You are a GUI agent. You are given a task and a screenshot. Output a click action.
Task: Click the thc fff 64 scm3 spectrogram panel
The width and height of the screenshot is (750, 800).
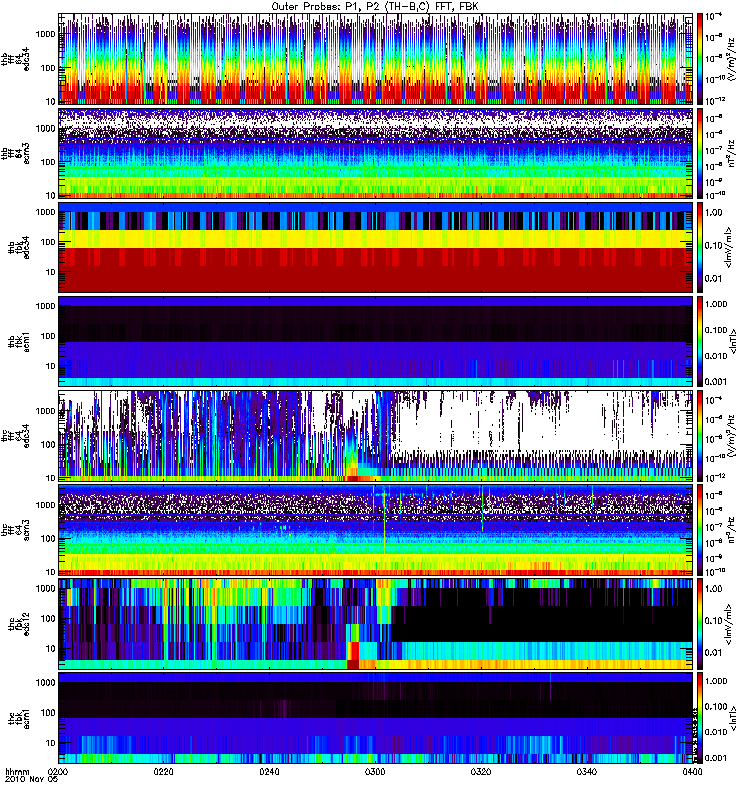[x=376, y=530]
